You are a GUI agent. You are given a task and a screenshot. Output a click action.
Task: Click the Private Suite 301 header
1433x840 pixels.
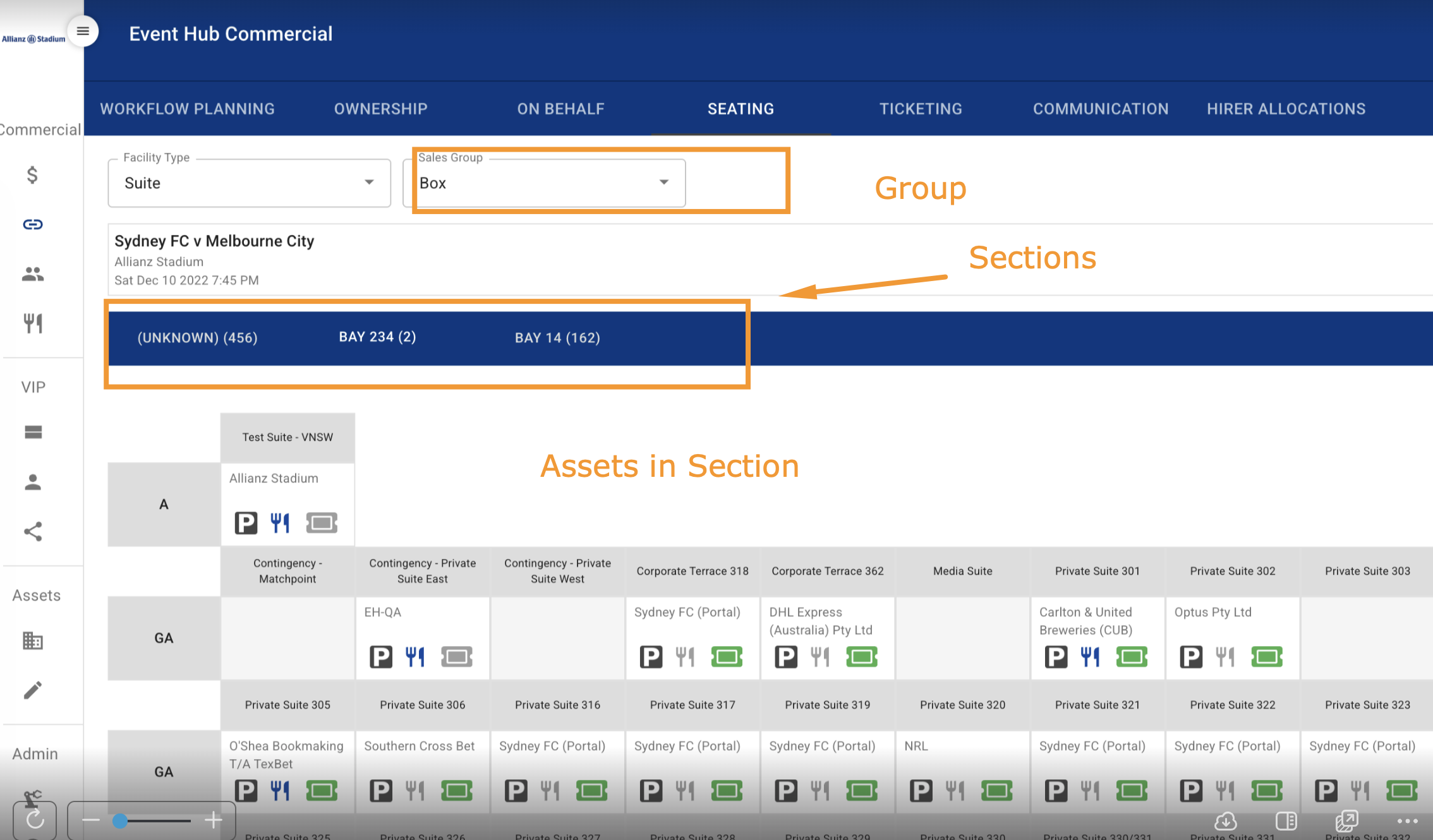coord(1097,571)
